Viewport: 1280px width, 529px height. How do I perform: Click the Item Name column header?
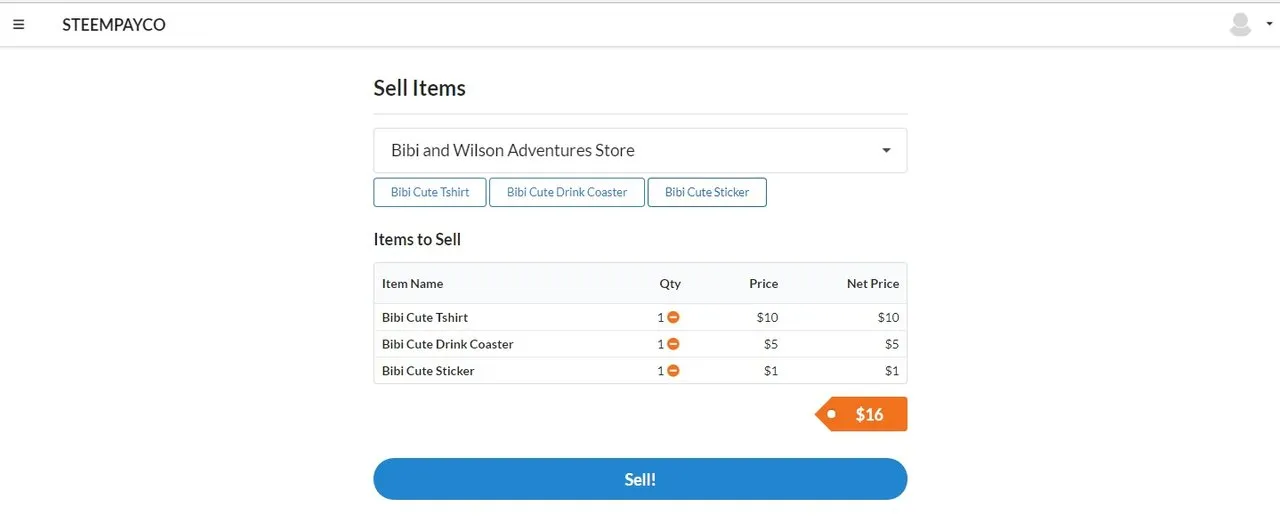(412, 284)
